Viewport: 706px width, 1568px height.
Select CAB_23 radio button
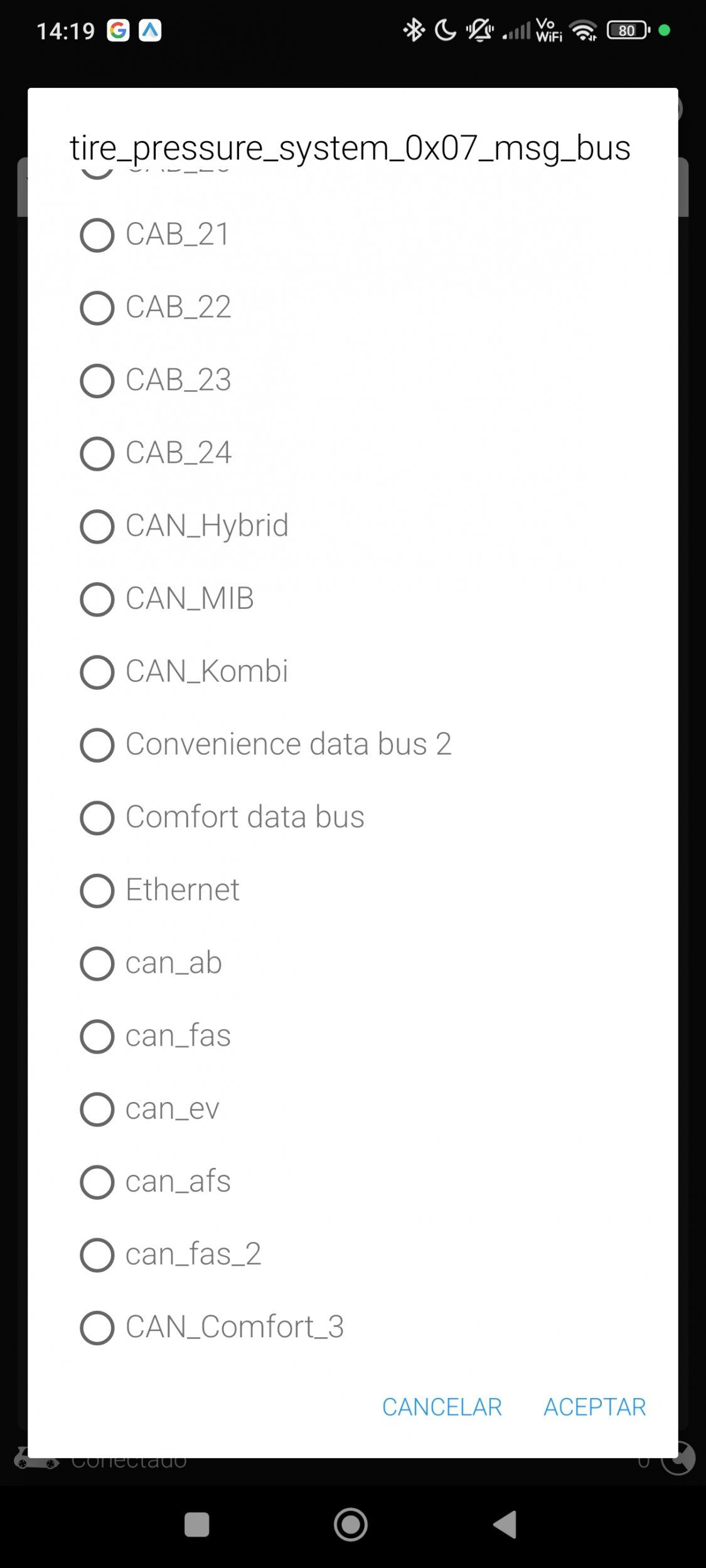pos(97,381)
